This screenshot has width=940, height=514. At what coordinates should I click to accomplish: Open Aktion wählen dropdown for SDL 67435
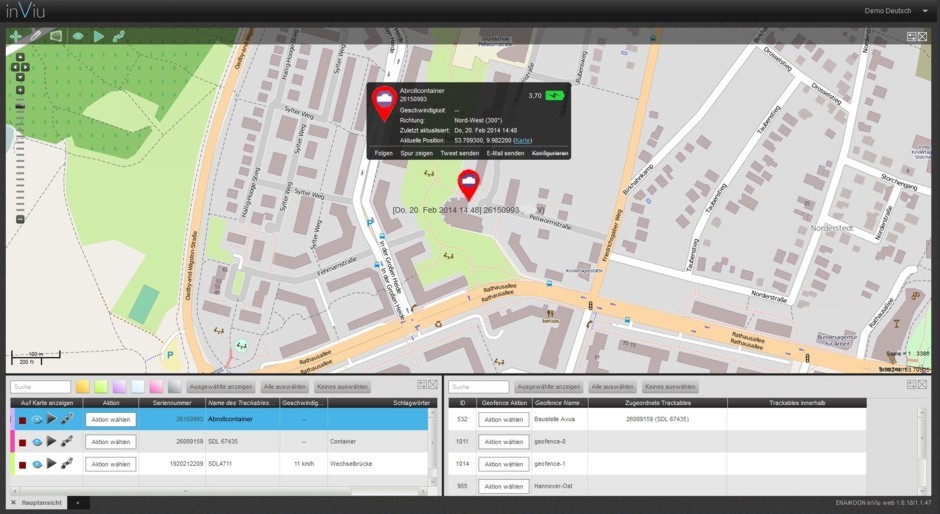111,441
